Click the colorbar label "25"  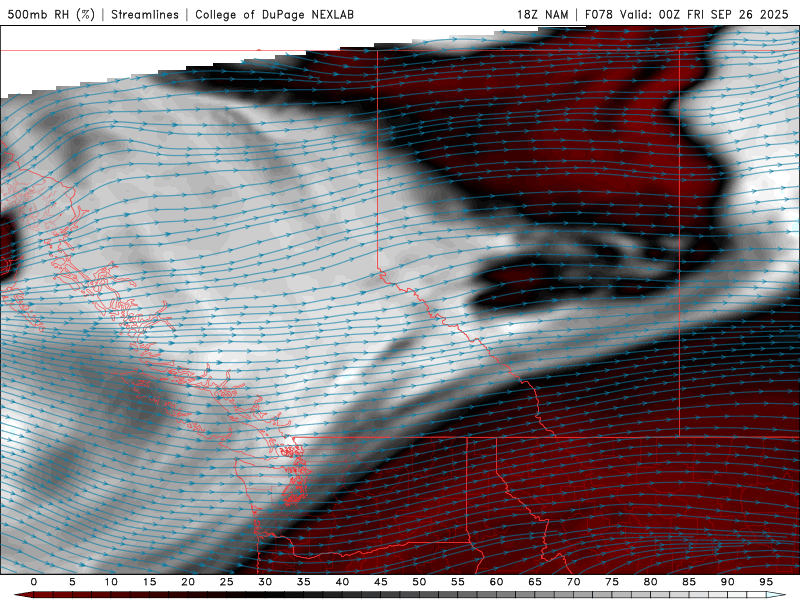[x=227, y=582]
